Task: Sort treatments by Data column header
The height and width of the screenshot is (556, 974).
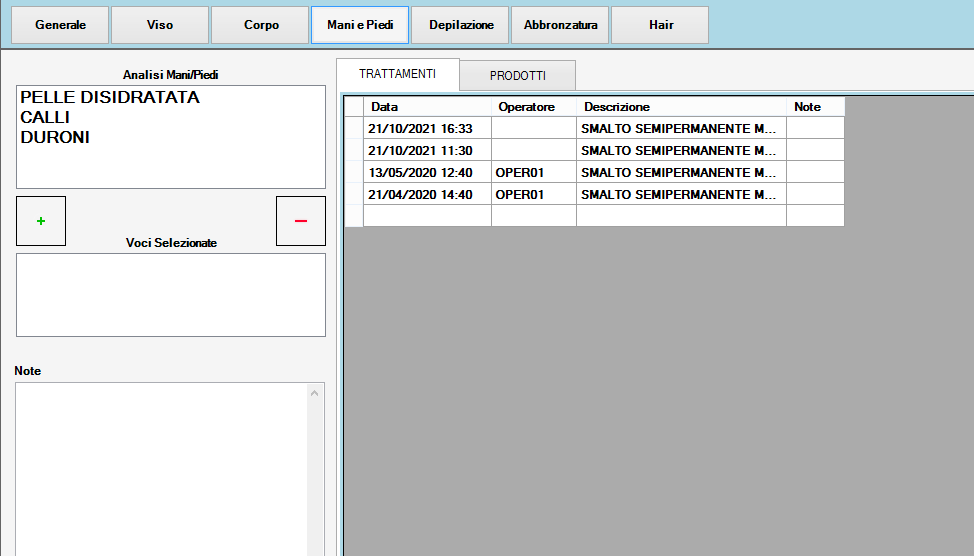Action: pyautogui.click(x=426, y=107)
